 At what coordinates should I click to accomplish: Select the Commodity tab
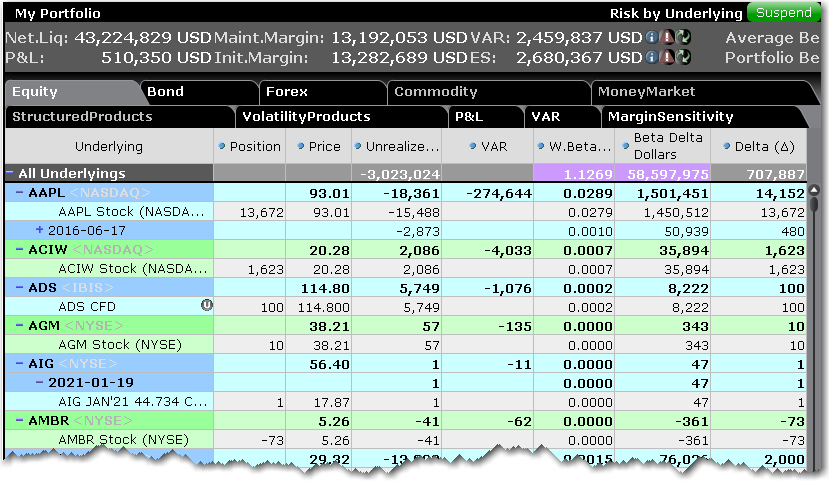tap(489, 92)
